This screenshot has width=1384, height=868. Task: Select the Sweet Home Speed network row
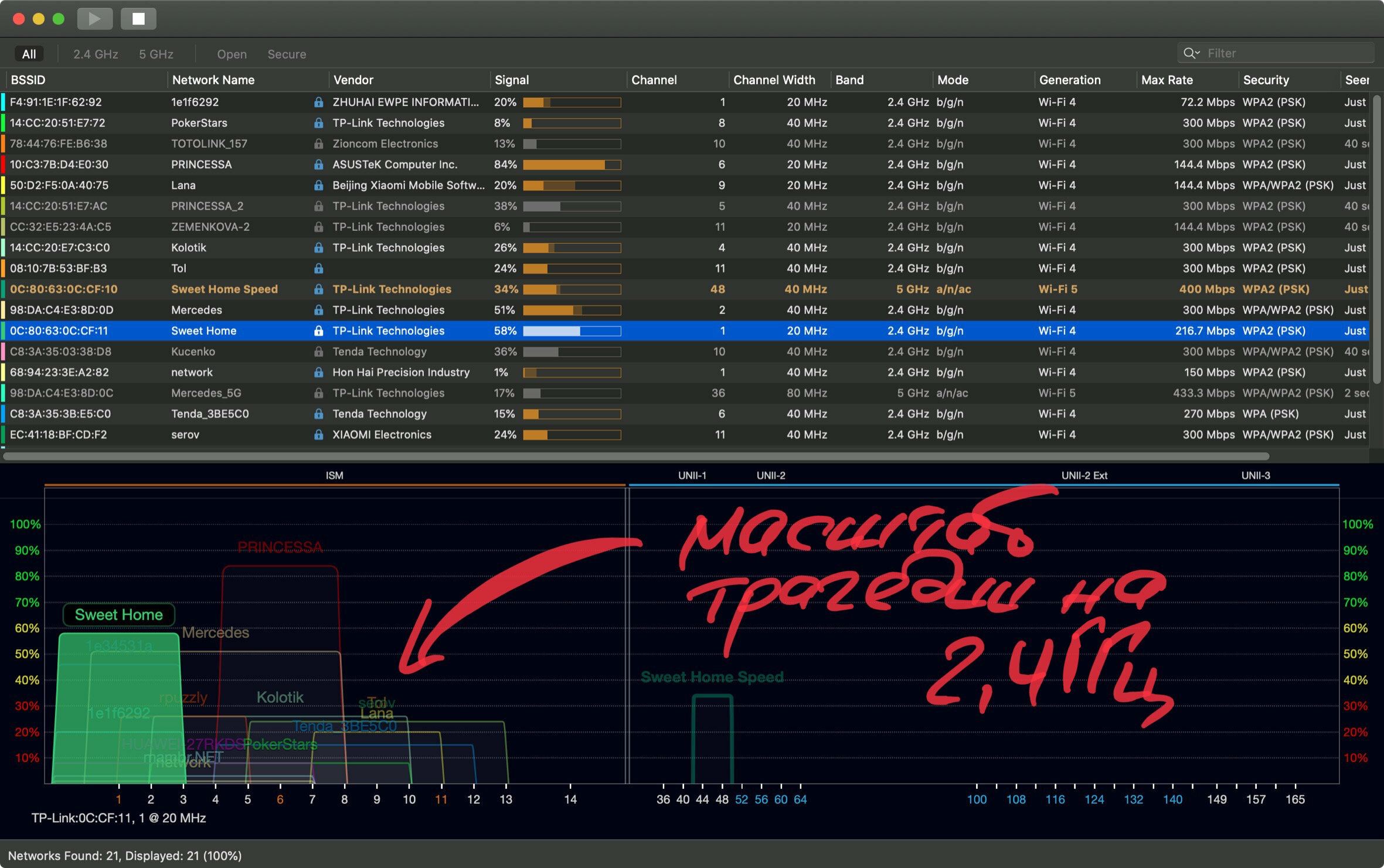point(686,290)
